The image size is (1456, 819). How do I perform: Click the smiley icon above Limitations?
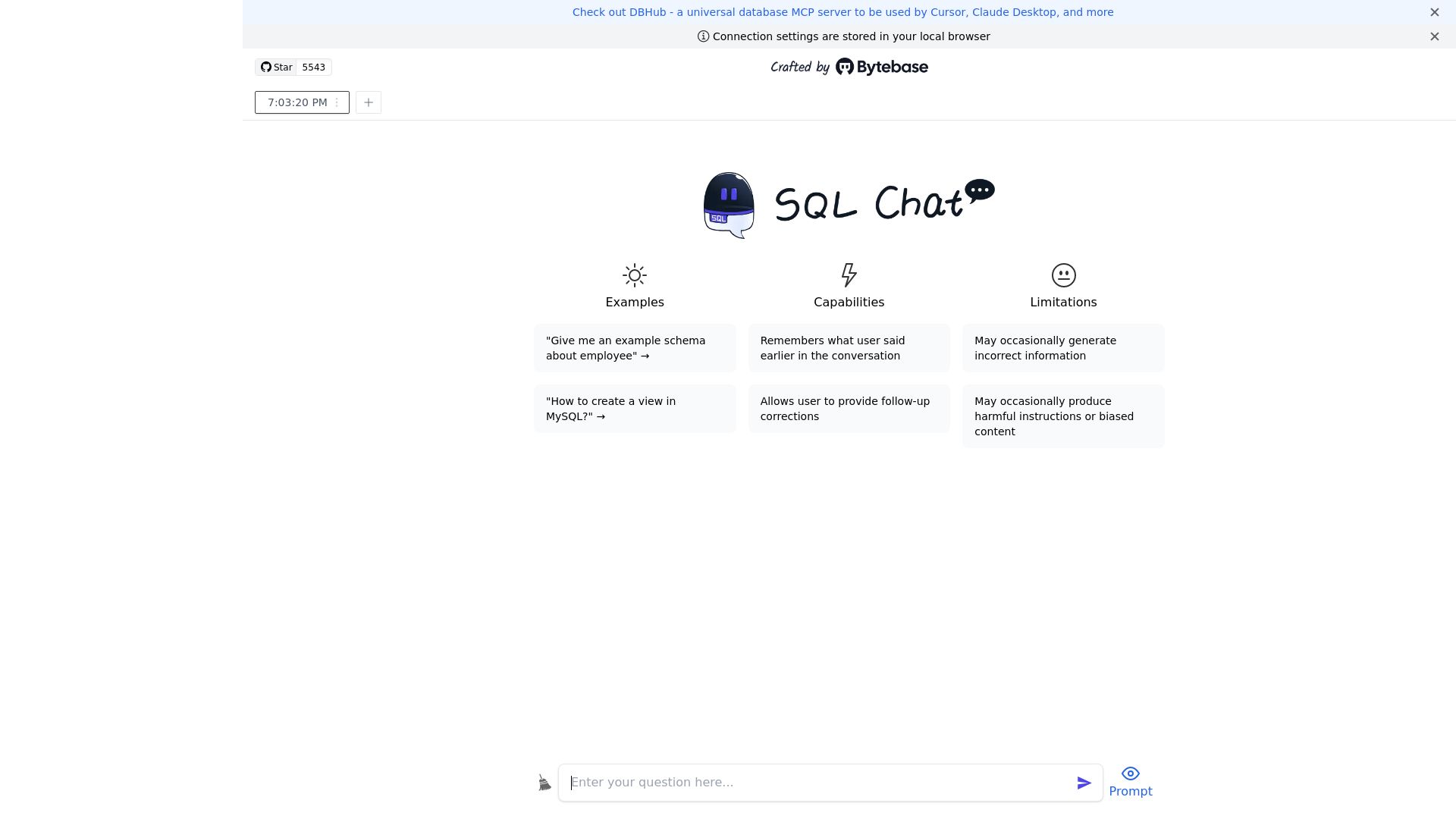point(1063,275)
